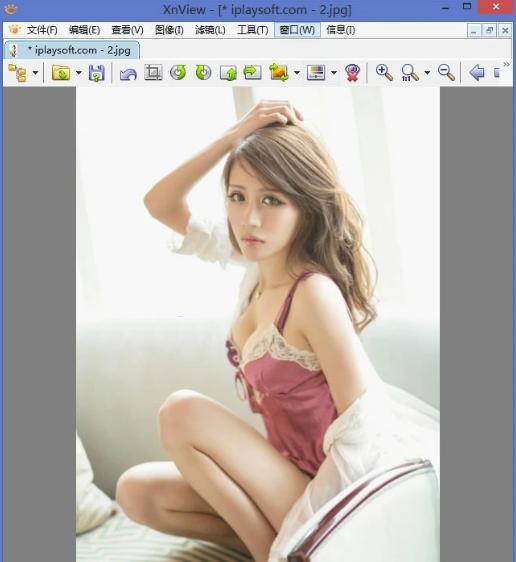Rotate image counter-clockwise with green arrow icon
This screenshot has height=562, width=516.
(x=178, y=72)
